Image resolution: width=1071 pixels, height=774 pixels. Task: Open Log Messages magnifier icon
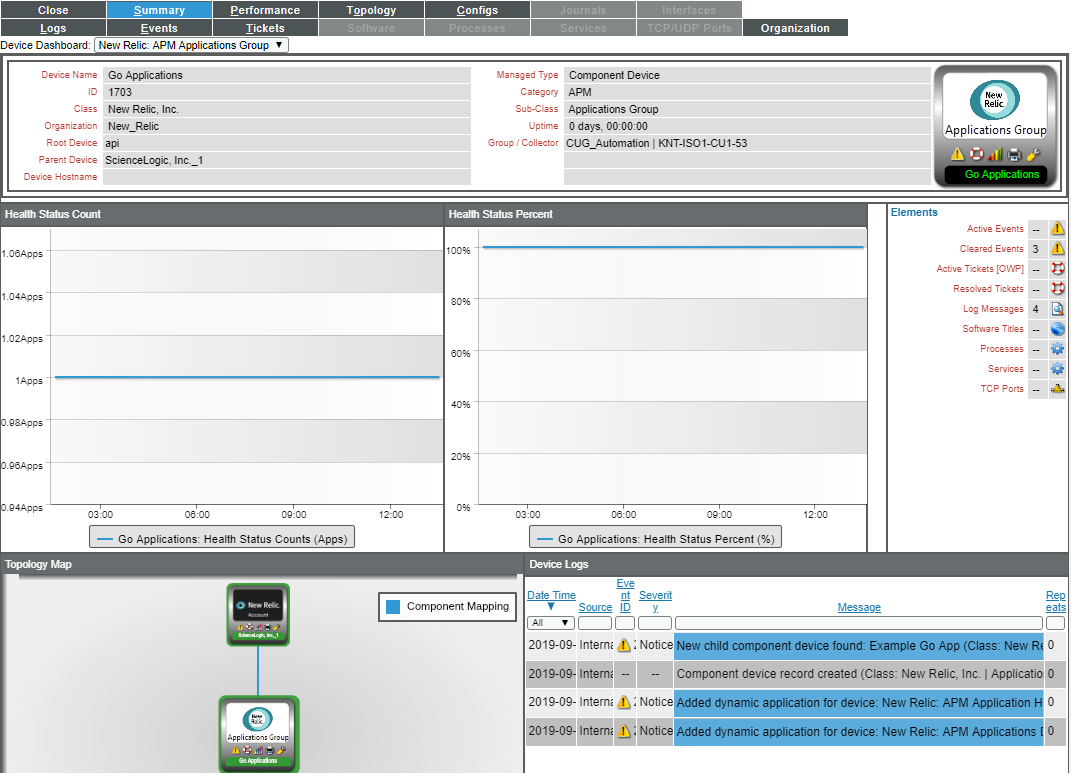coord(1057,309)
